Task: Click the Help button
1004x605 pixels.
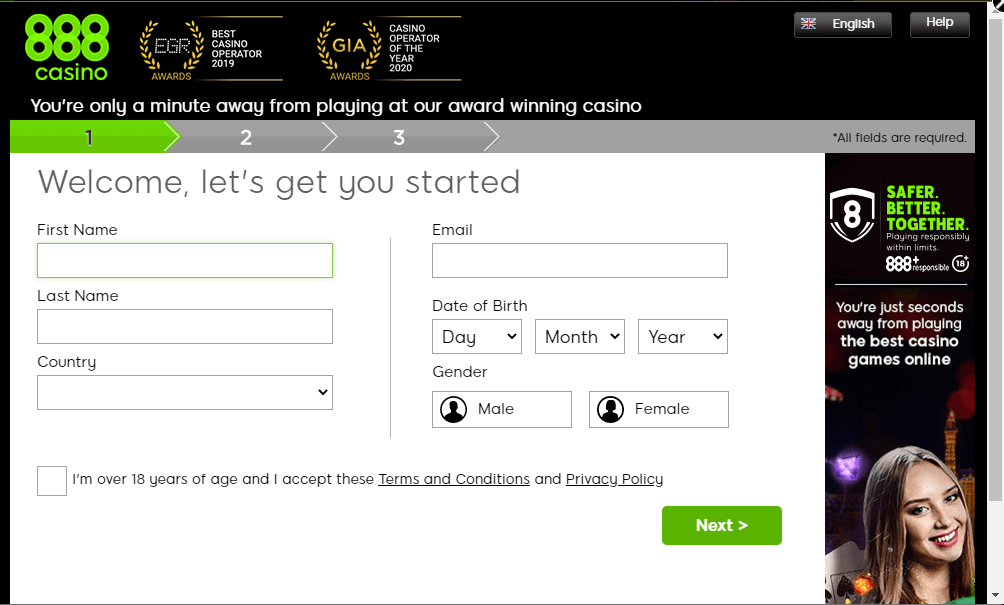Action: tap(940, 24)
